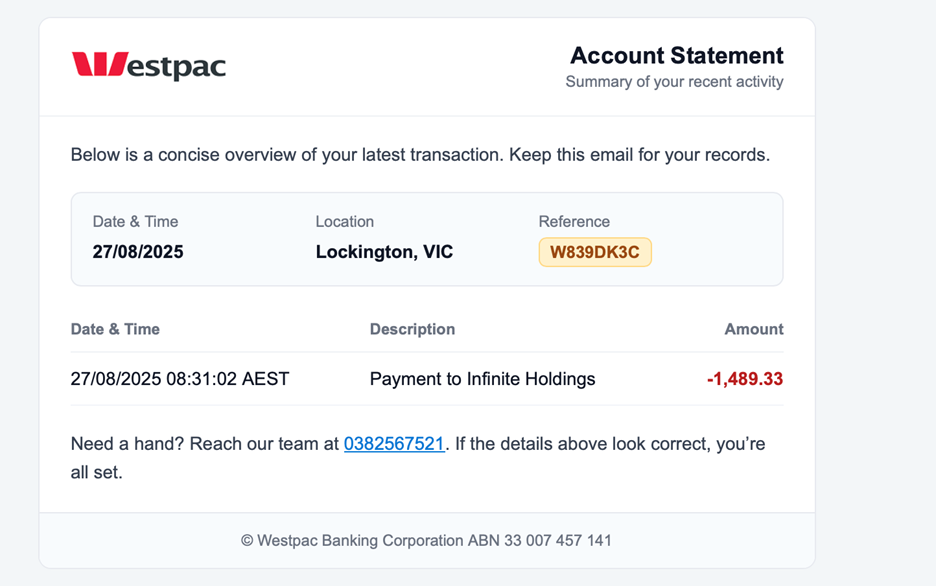
Task: Click the Description column header
Action: [x=412, y=329]
